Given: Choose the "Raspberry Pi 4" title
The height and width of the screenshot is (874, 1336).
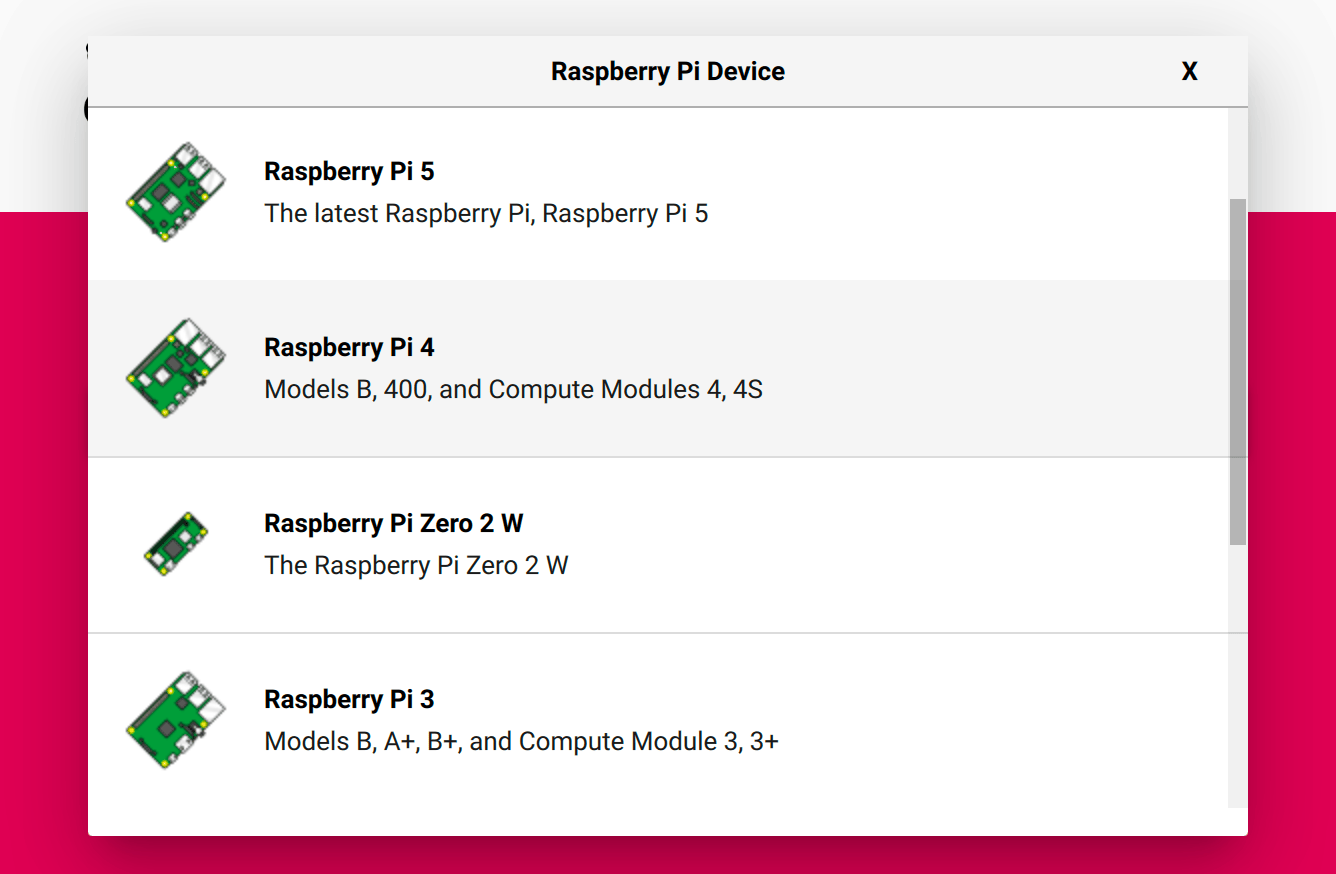Looking at the screenshot, I should click(349, 348).
